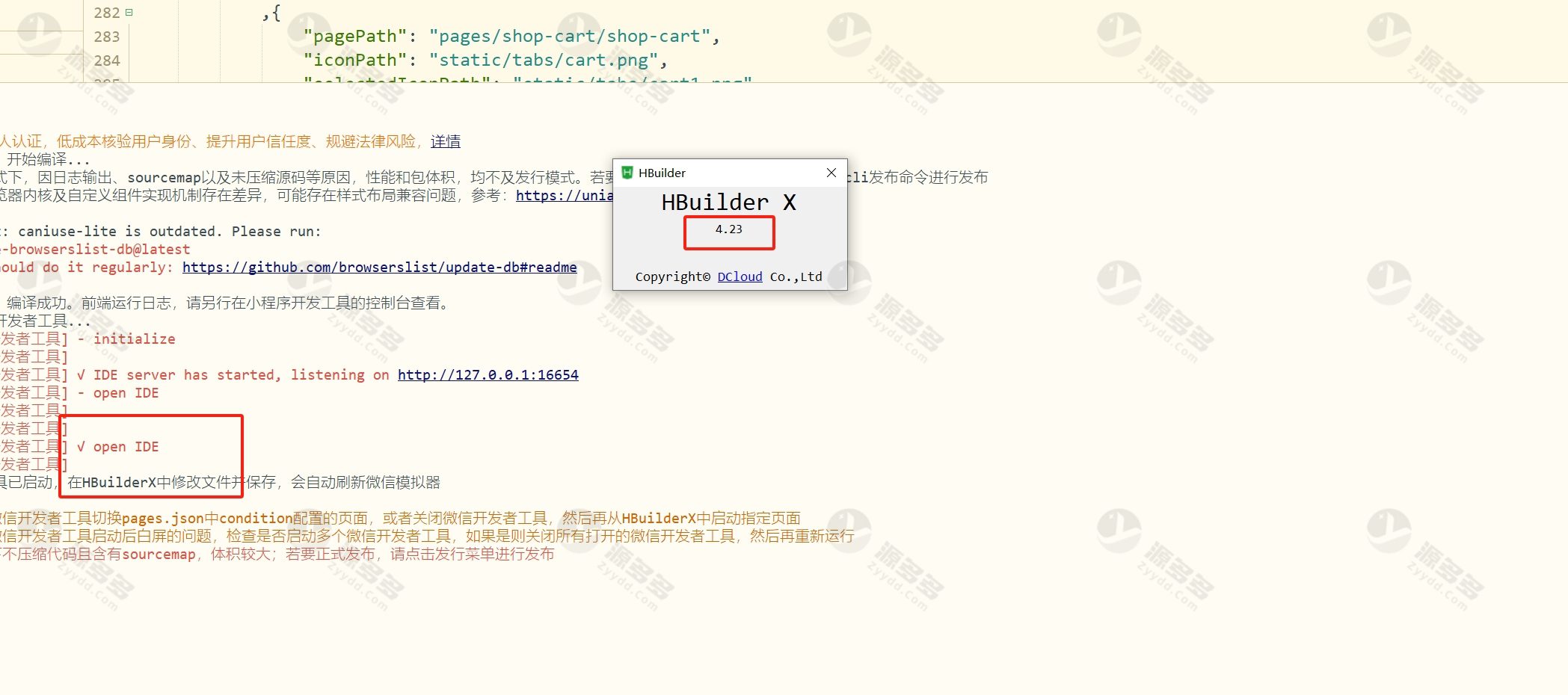
Task: Click the "- initialize" console log entry
Action: (126, 339)
